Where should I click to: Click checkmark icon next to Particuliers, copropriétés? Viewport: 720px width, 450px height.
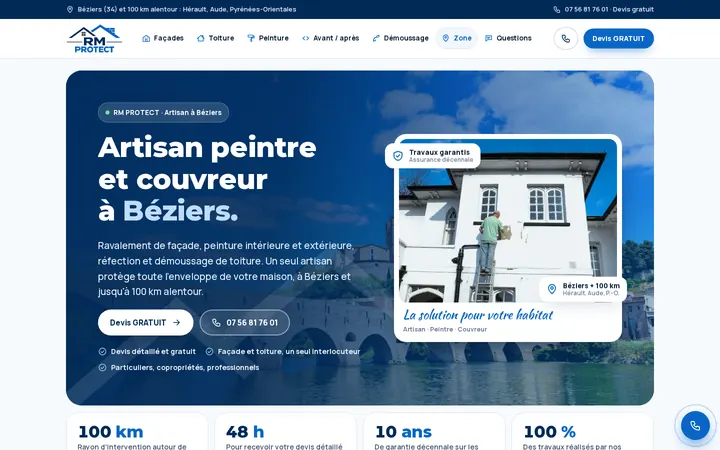pos(102,368)
